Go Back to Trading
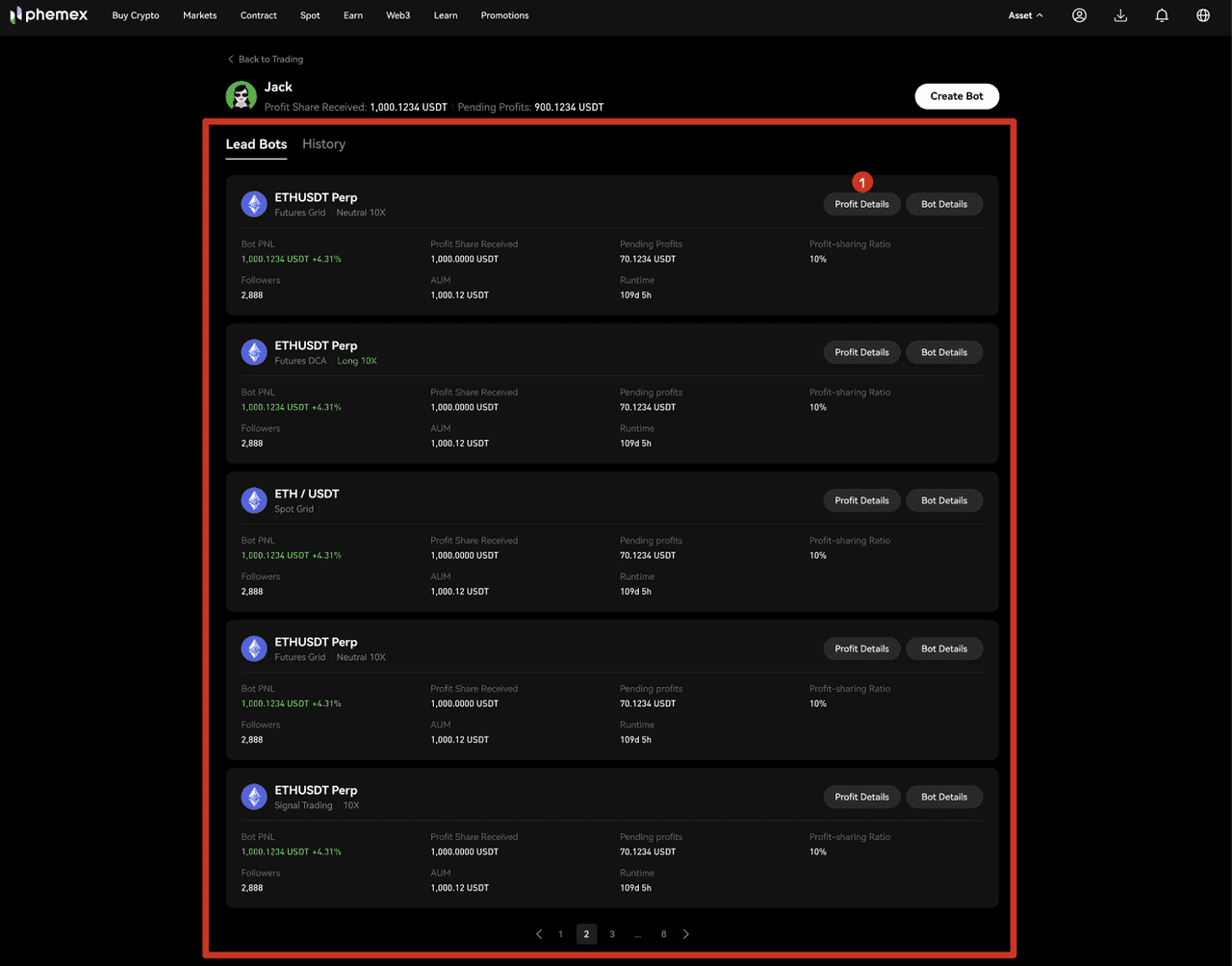 coord(266,60)
